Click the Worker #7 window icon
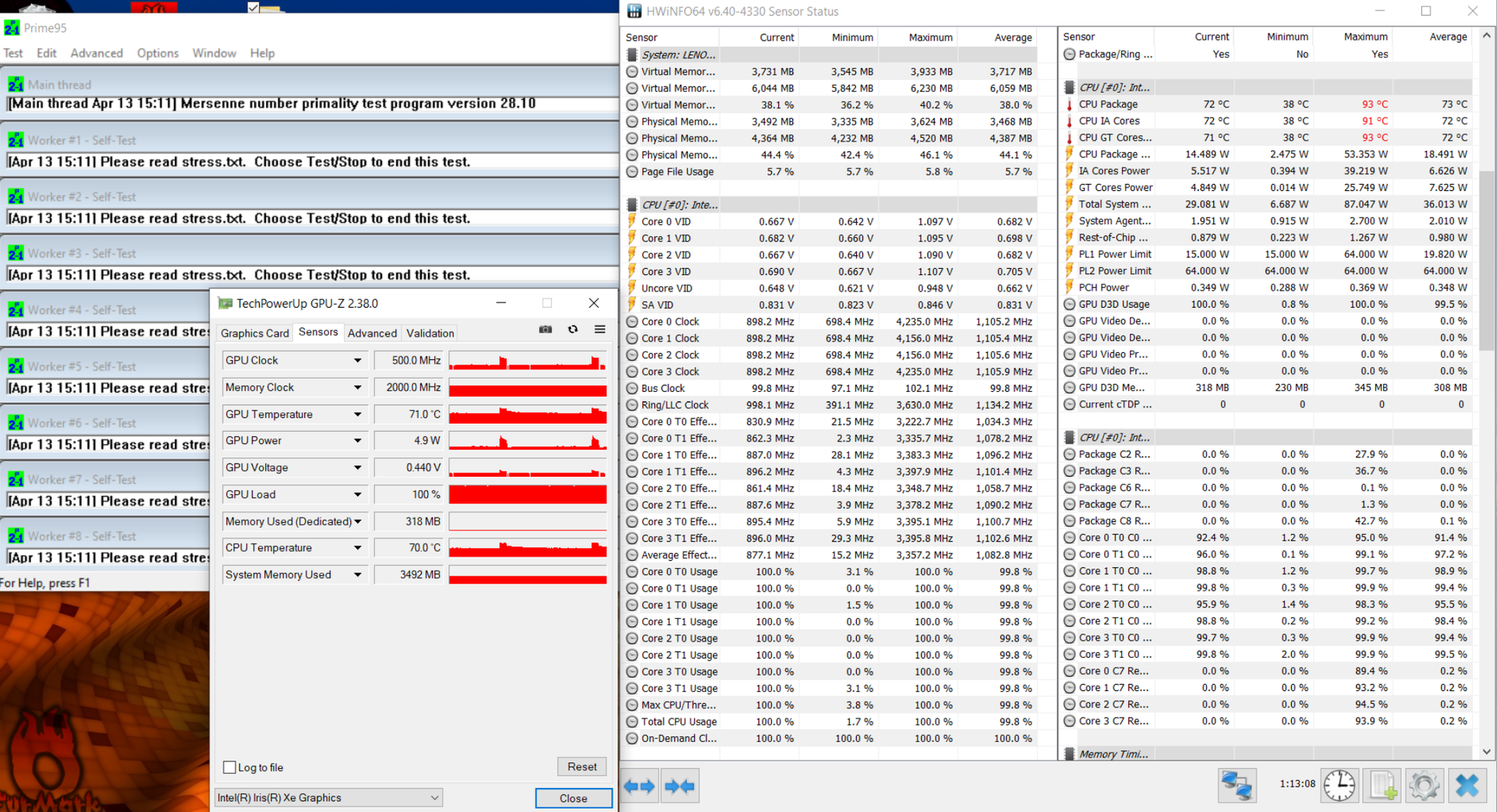 [x=16, y=479]
